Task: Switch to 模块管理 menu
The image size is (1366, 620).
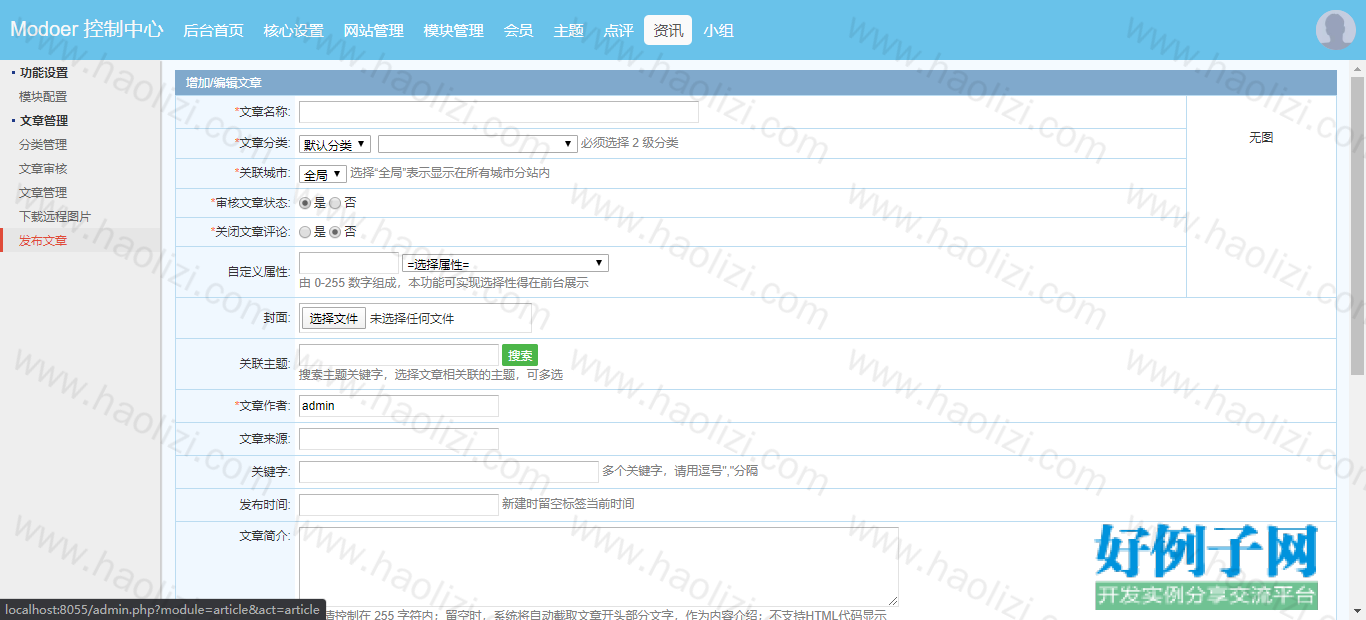Action: pos(453,30)
